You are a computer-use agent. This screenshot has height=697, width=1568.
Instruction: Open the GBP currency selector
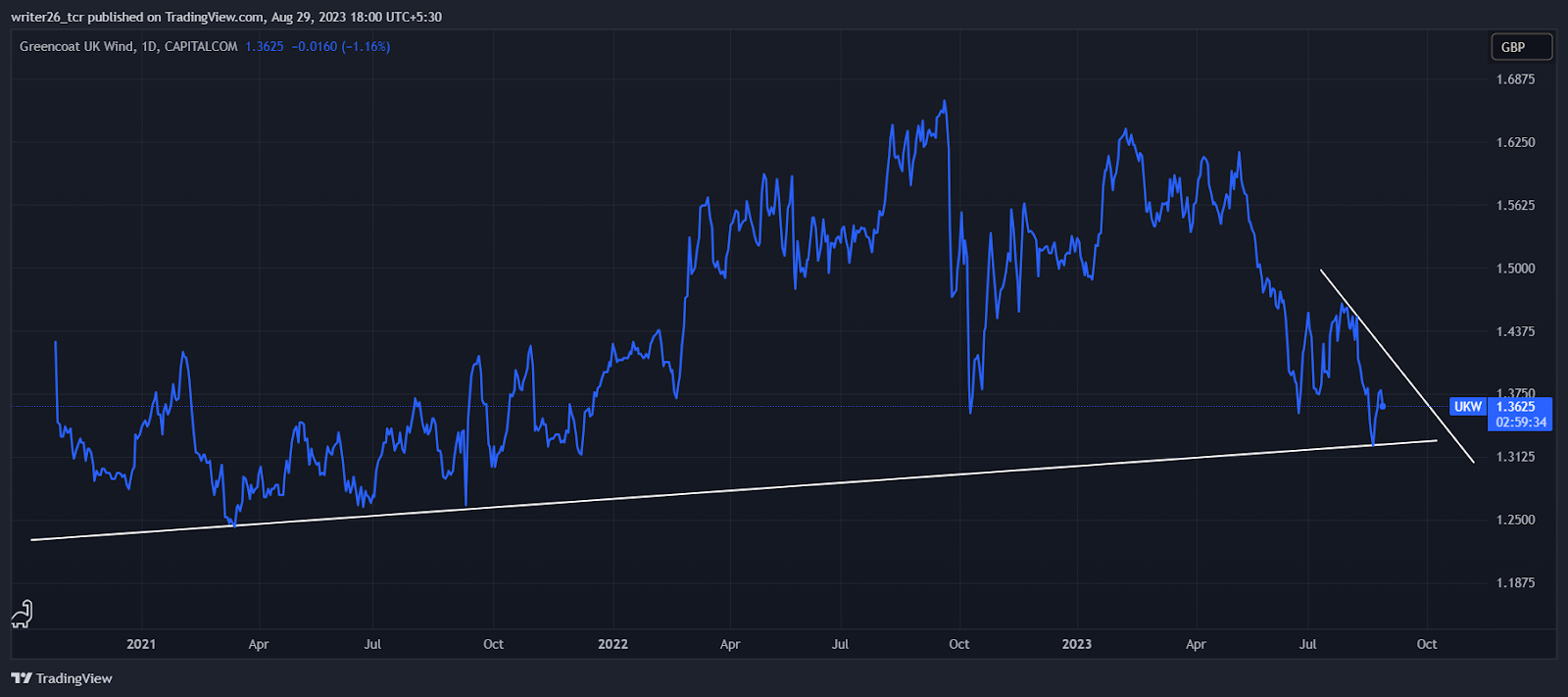(1521, 47)
